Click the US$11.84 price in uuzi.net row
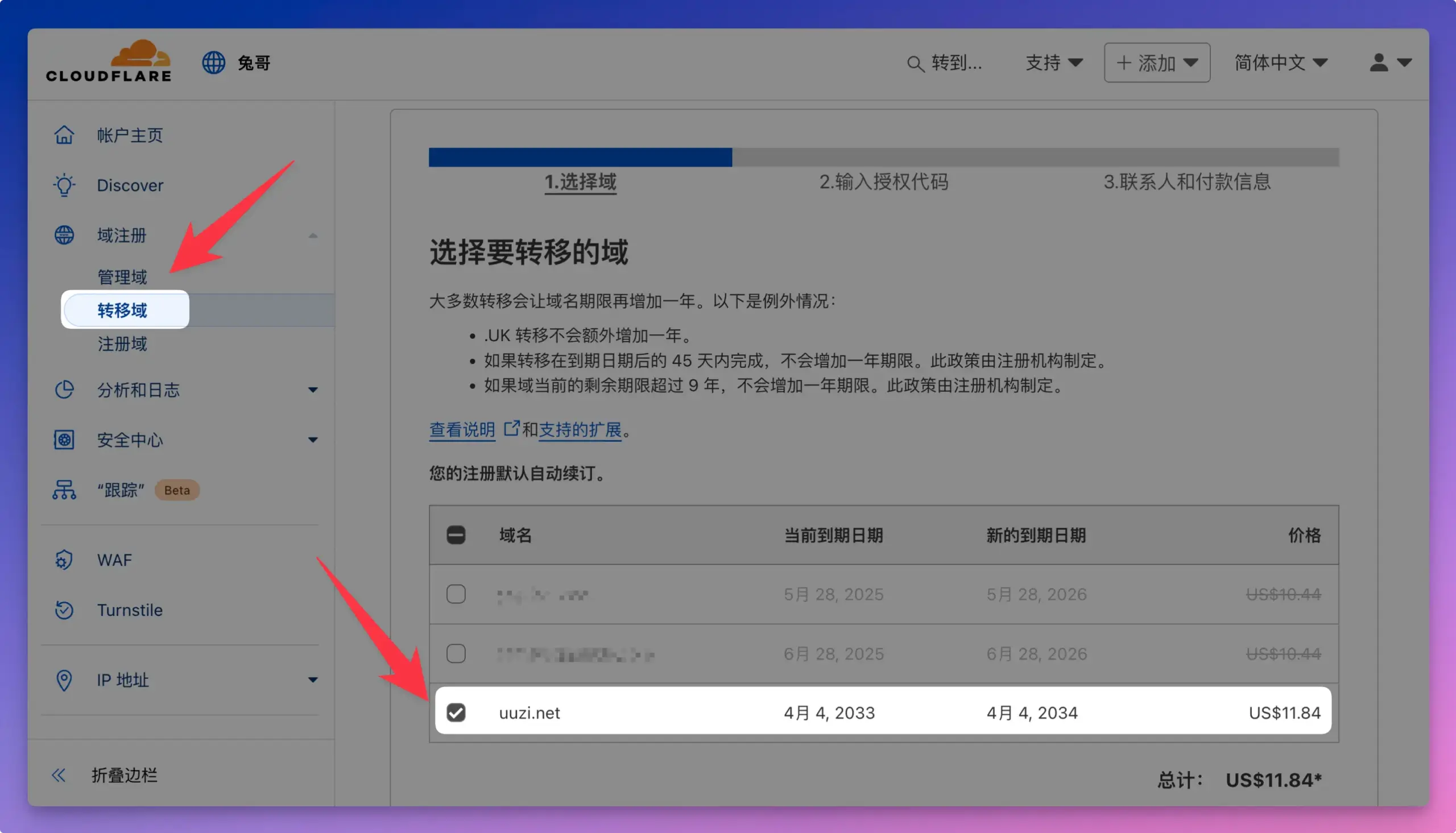Viewport: 1456px width, 833px height. point(1285,713)
